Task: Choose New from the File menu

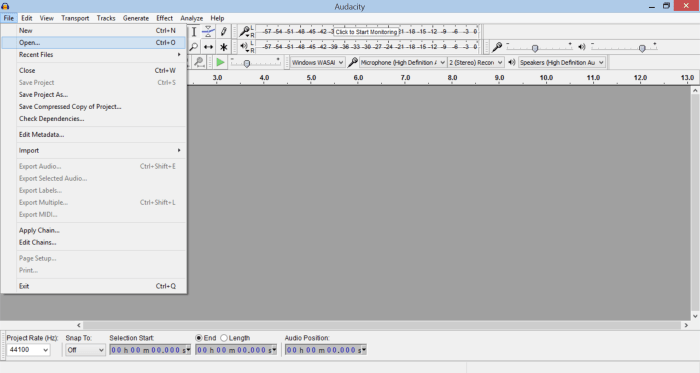Action: point(94,30)
